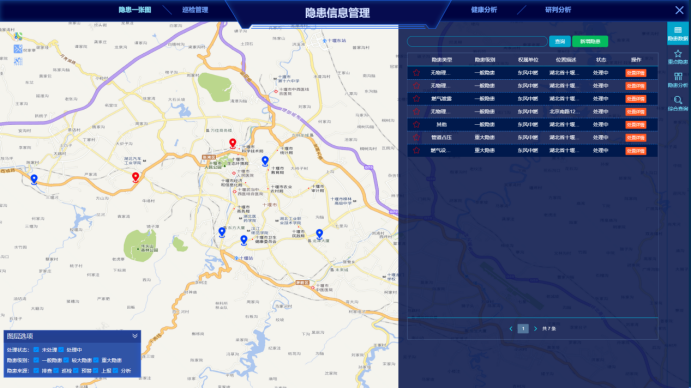Go to previous page with the left chevron
The height and width of the screenshot is (389, 692).
(511, 329)
